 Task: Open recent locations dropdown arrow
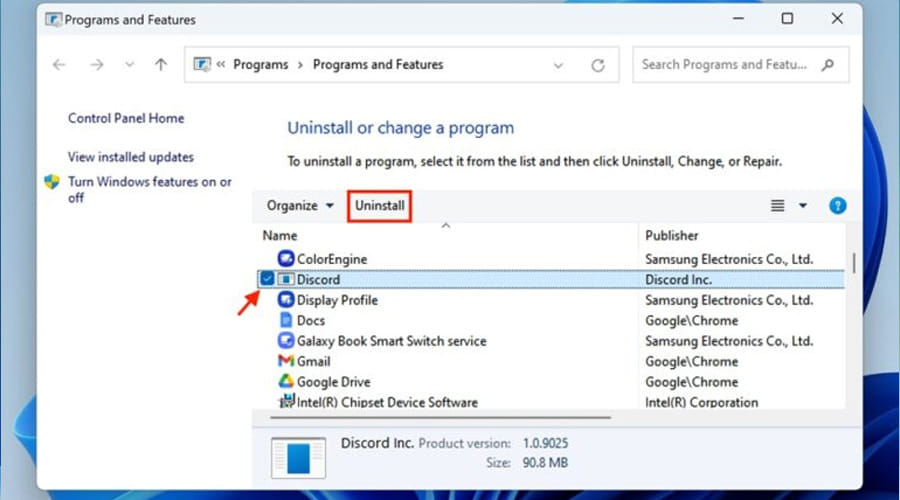(127, 66)
